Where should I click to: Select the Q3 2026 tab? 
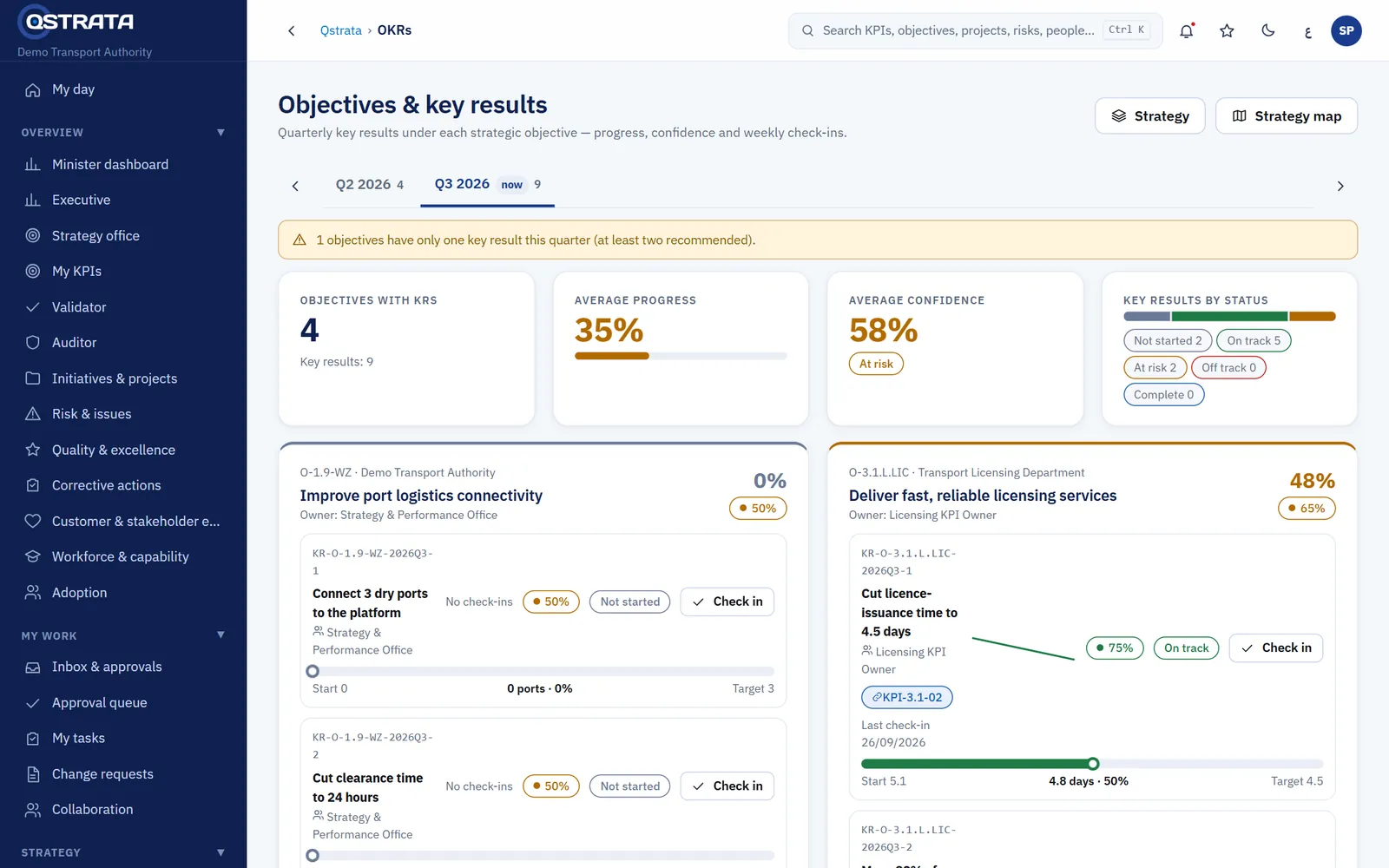(x=487, y=184)
